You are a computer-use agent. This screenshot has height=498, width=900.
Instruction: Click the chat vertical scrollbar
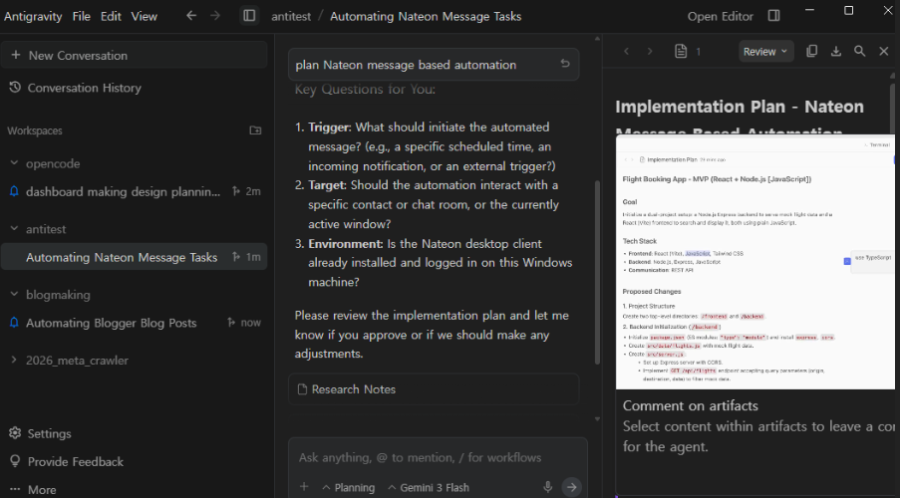597,273
